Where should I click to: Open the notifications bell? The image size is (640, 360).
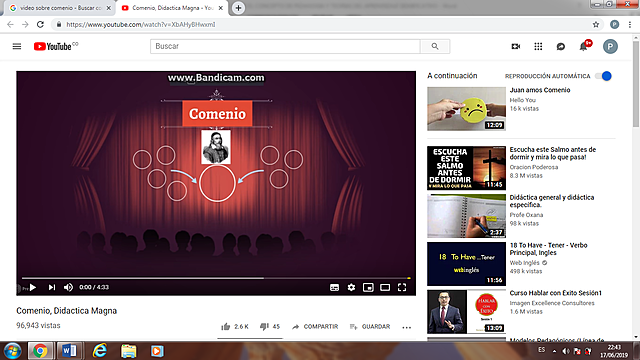point(584,47)
